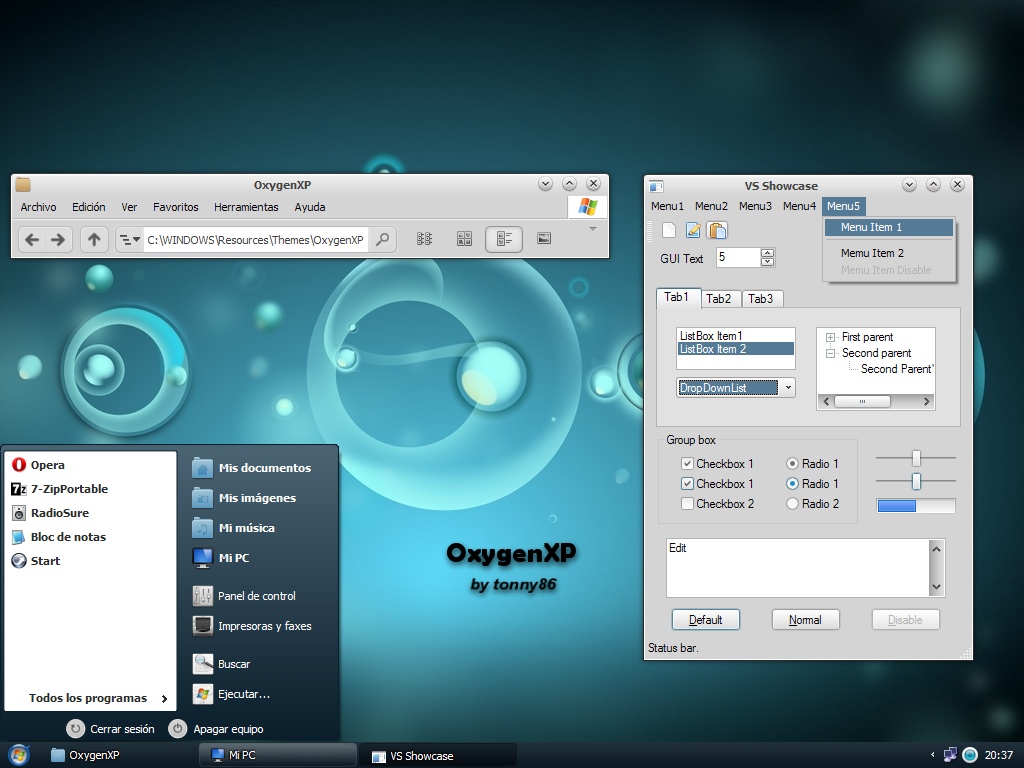Go back in OxygenXP explorer window
1024x768 pixels.
click(x=32, y=240)
